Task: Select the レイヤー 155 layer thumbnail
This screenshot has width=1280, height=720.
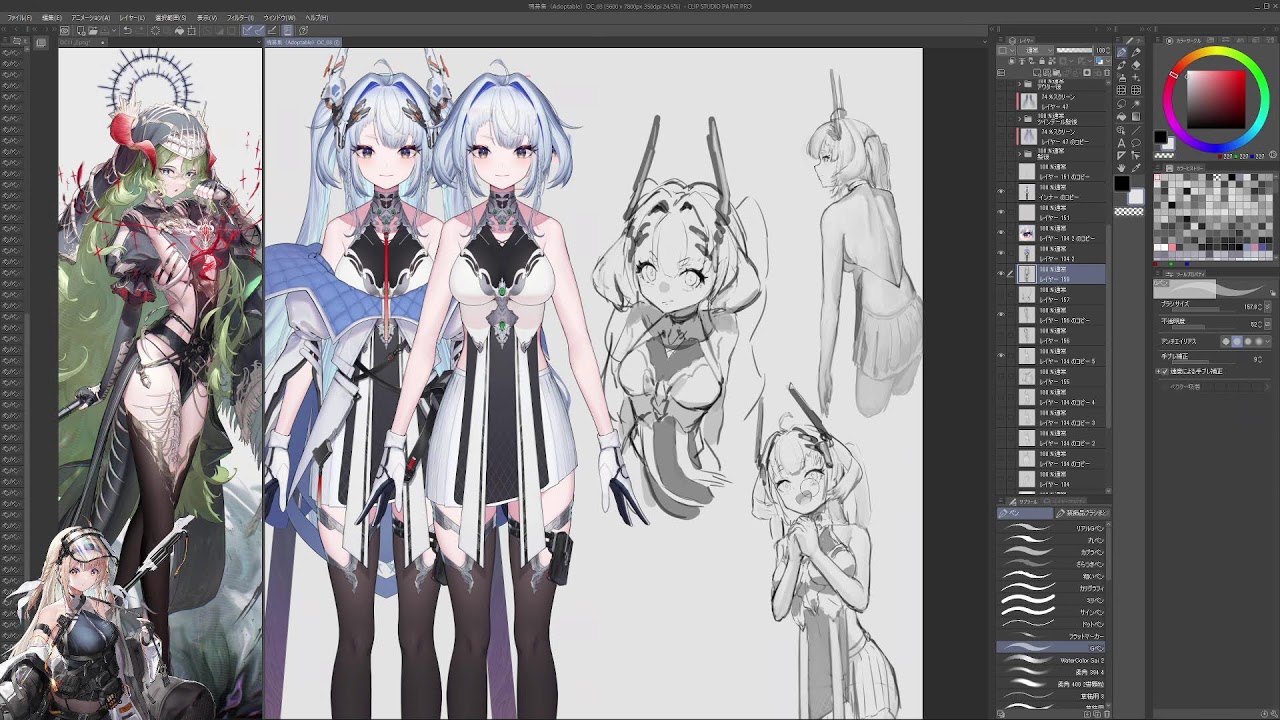Action: pyautogui.click(x=1027, y=376)
